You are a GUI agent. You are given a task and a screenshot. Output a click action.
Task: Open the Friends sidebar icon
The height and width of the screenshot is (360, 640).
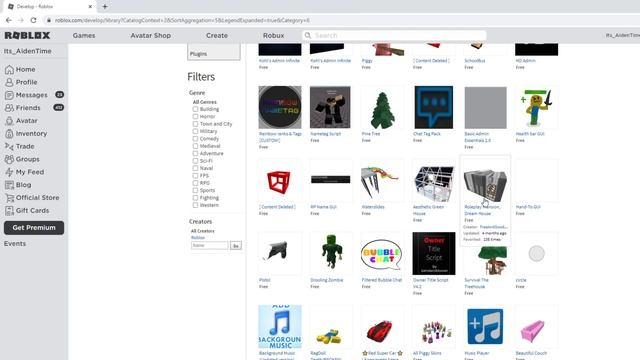click(x=9, y=108)
